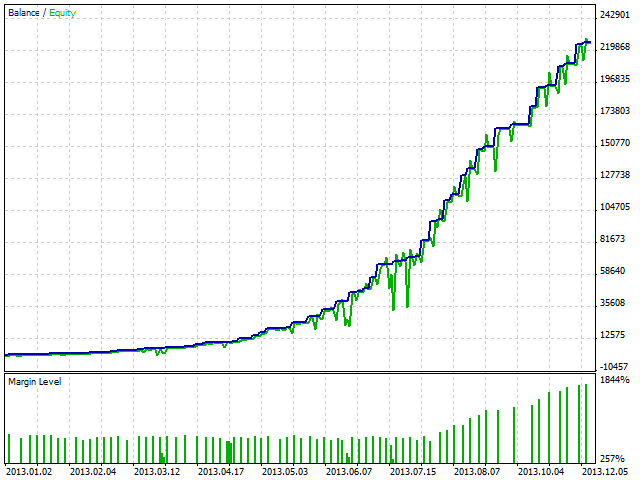This screenshot has width=640, height=480.
Task: Click the 2013.10.04 date label
Action: [x=541, y=472]
